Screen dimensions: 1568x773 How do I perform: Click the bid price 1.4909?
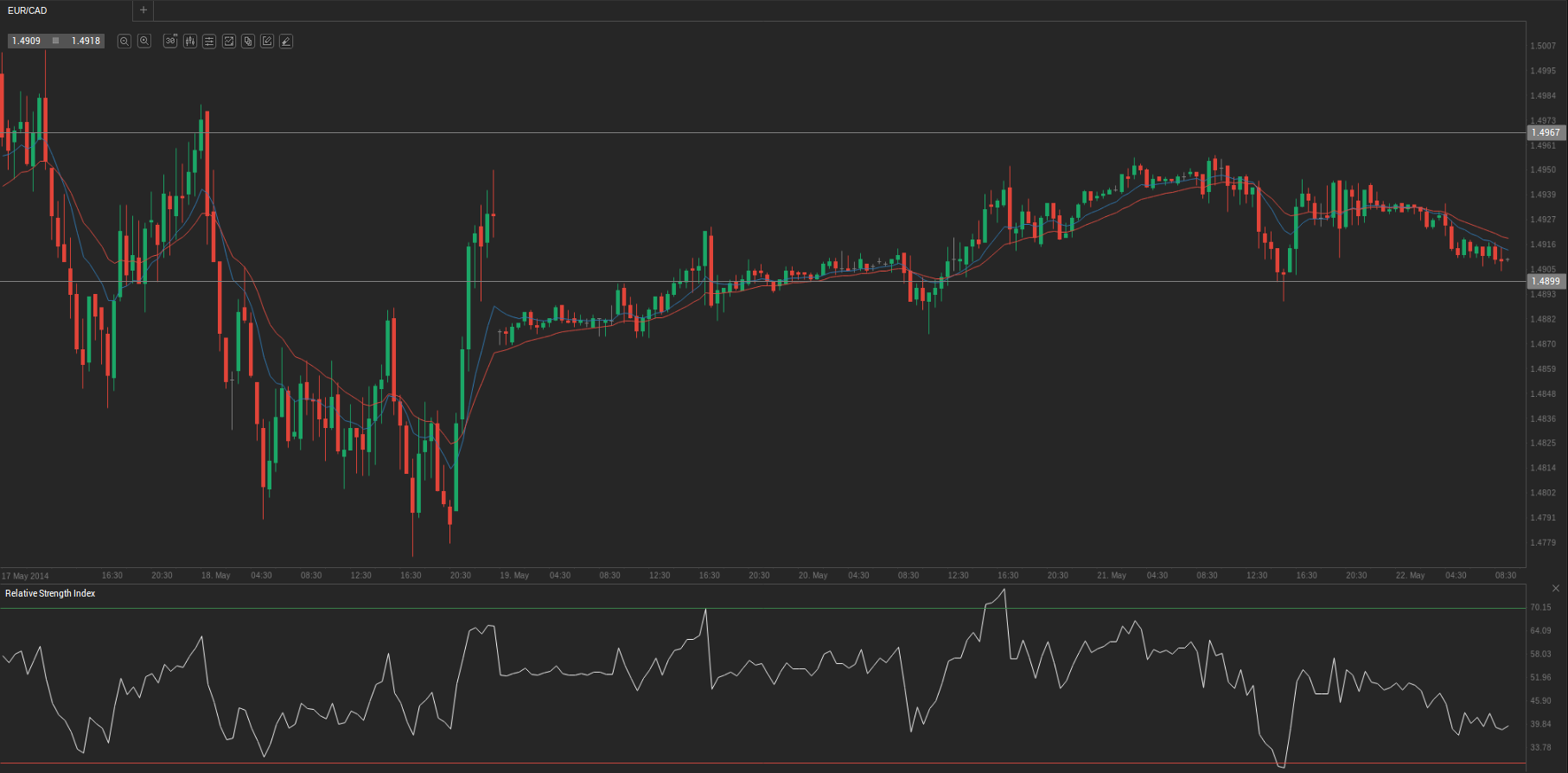(x=26, y=41)
